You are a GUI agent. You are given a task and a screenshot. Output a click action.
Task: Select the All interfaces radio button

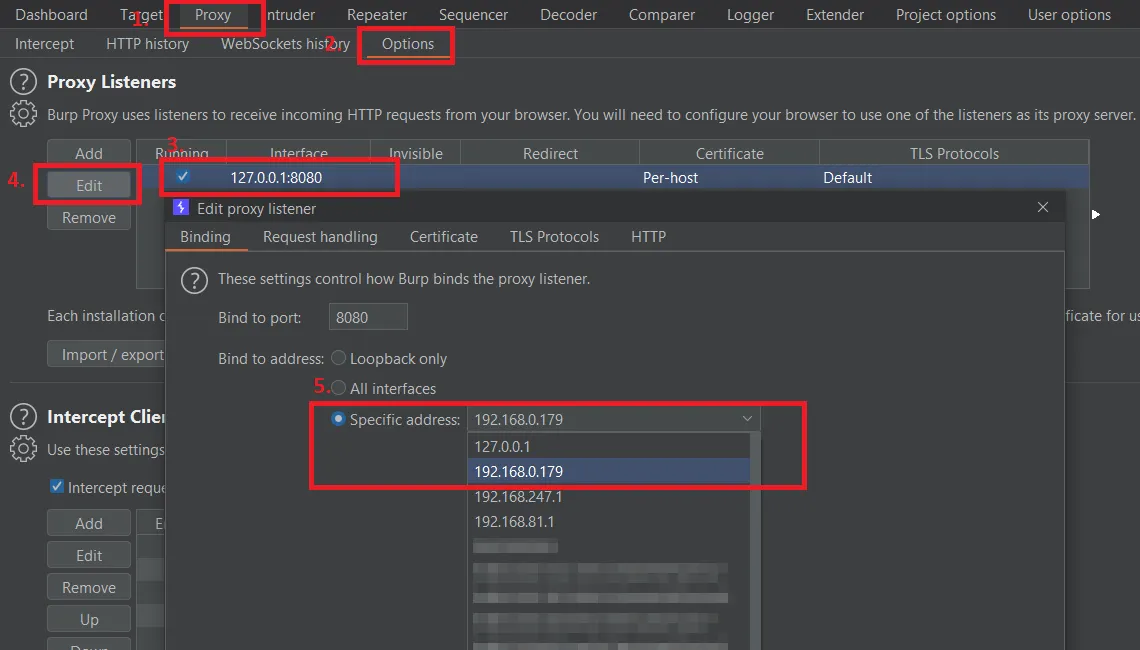(x=339, y=388)
